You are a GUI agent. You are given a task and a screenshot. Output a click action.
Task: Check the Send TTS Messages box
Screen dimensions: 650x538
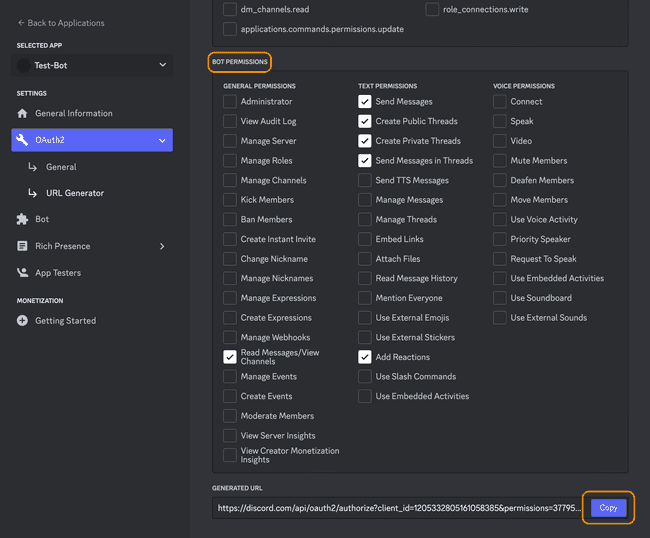pos(364,180)
